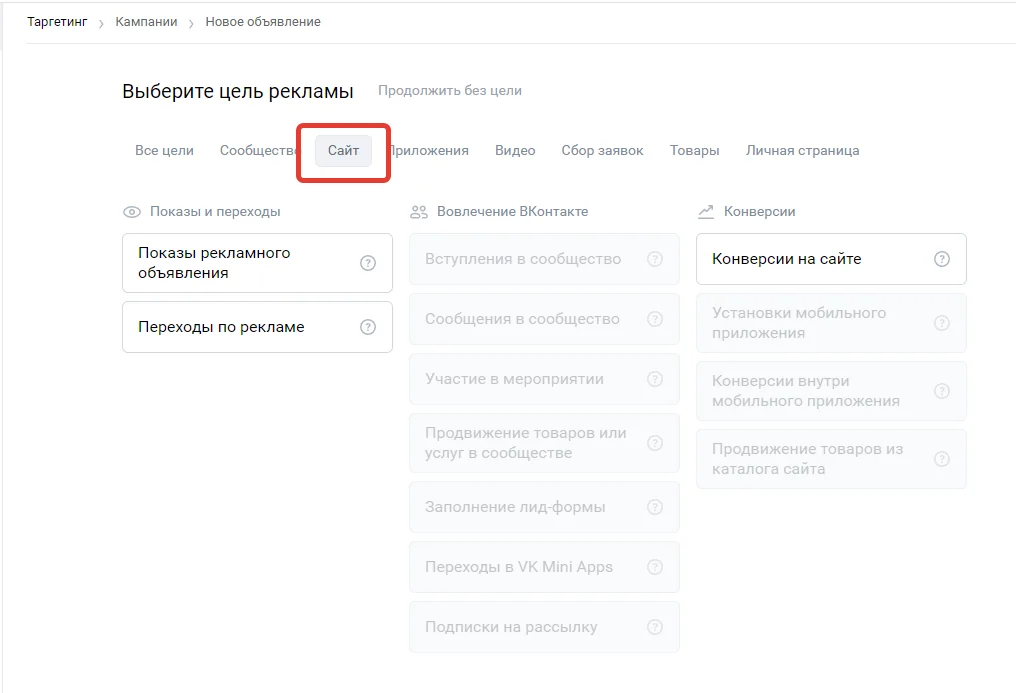Click the Вовлечение ВКонтакте section heading
Screen dimensions: 1016x693
point(513,212)
